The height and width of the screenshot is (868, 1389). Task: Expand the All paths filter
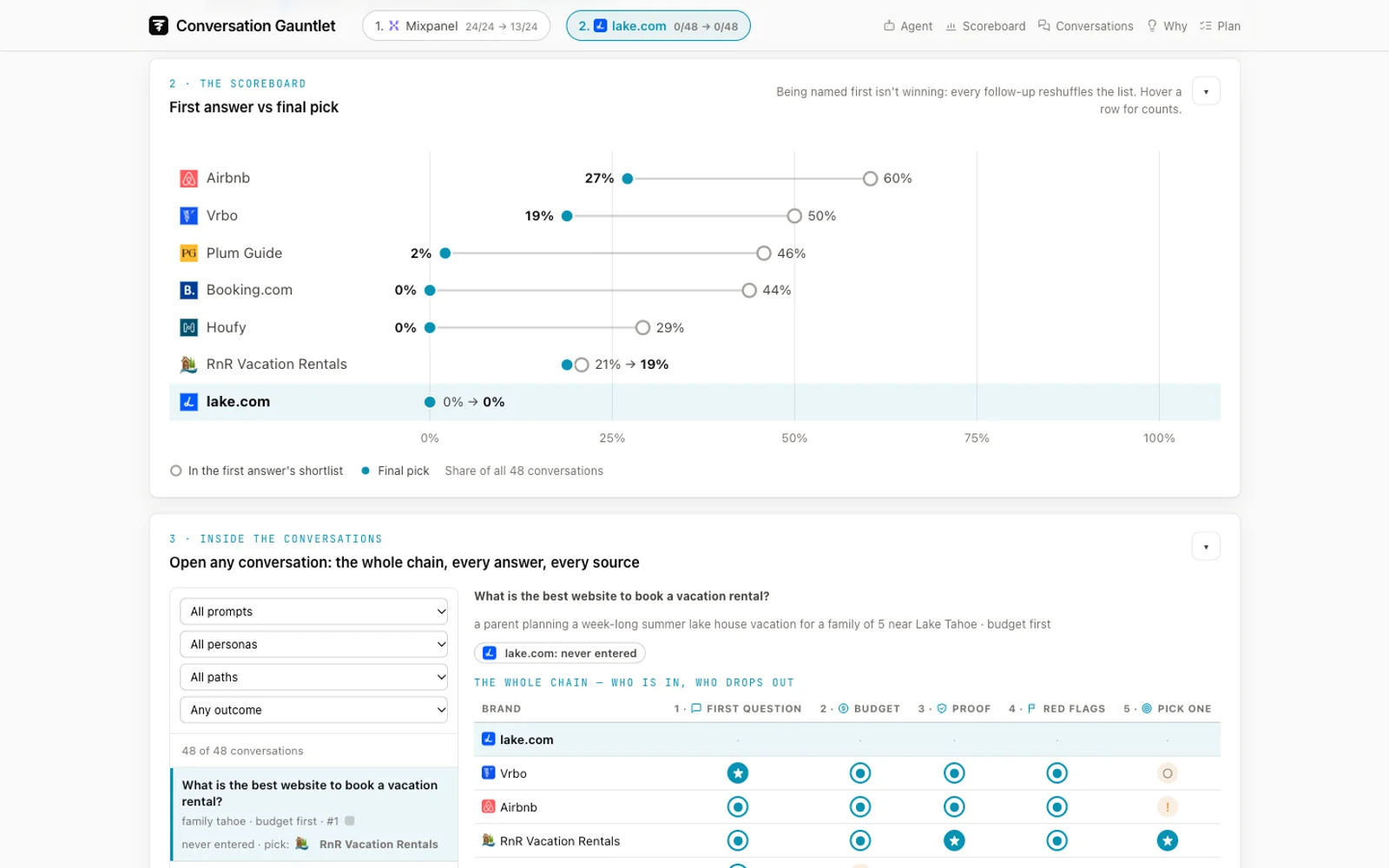(x=313, y=677)
